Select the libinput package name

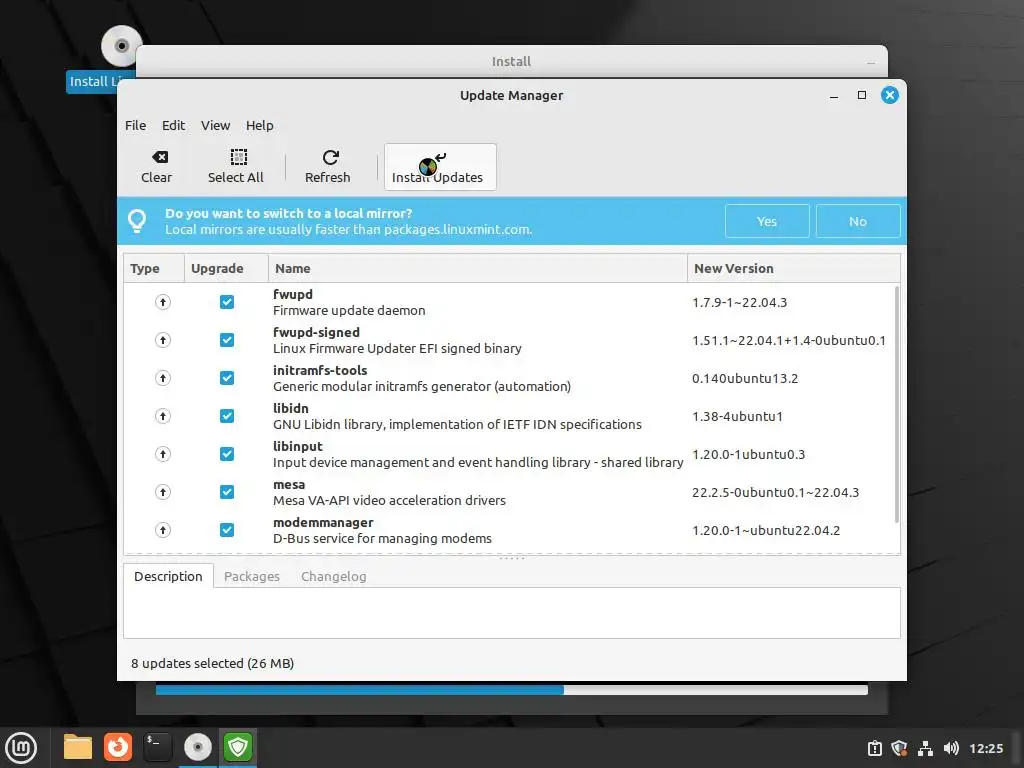[x=298, y=446]
